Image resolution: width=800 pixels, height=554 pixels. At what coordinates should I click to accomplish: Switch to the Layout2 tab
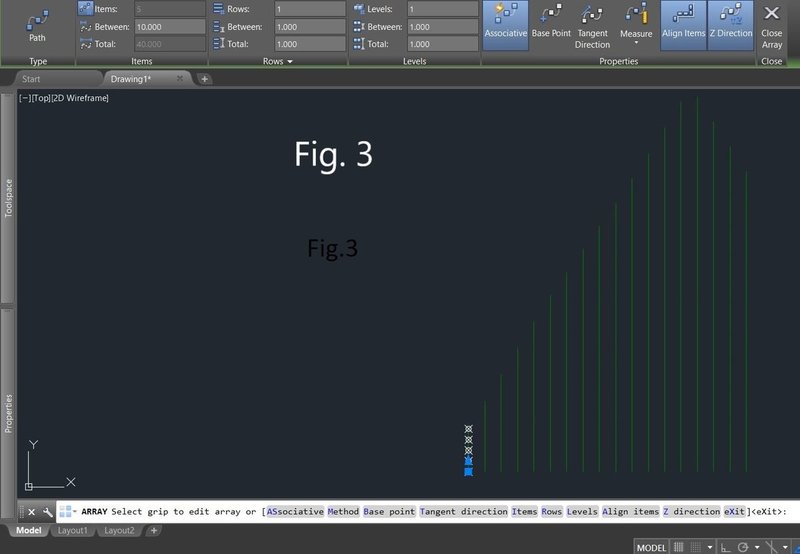119,531
